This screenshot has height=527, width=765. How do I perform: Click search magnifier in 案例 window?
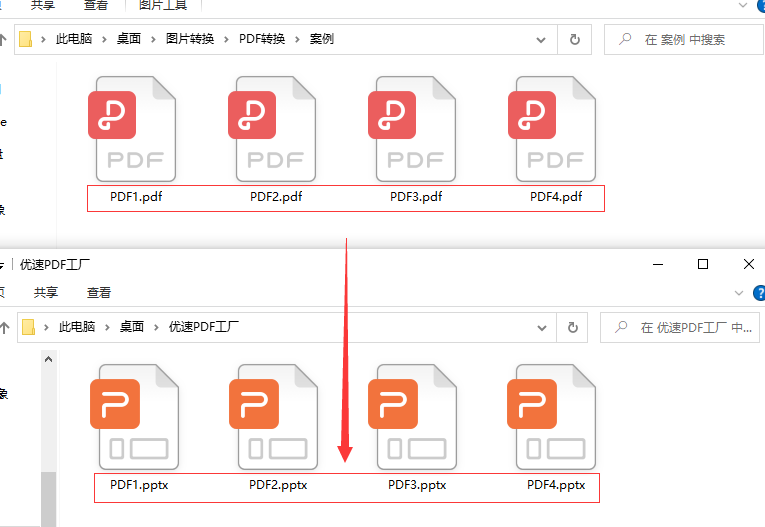coord(624,39)
